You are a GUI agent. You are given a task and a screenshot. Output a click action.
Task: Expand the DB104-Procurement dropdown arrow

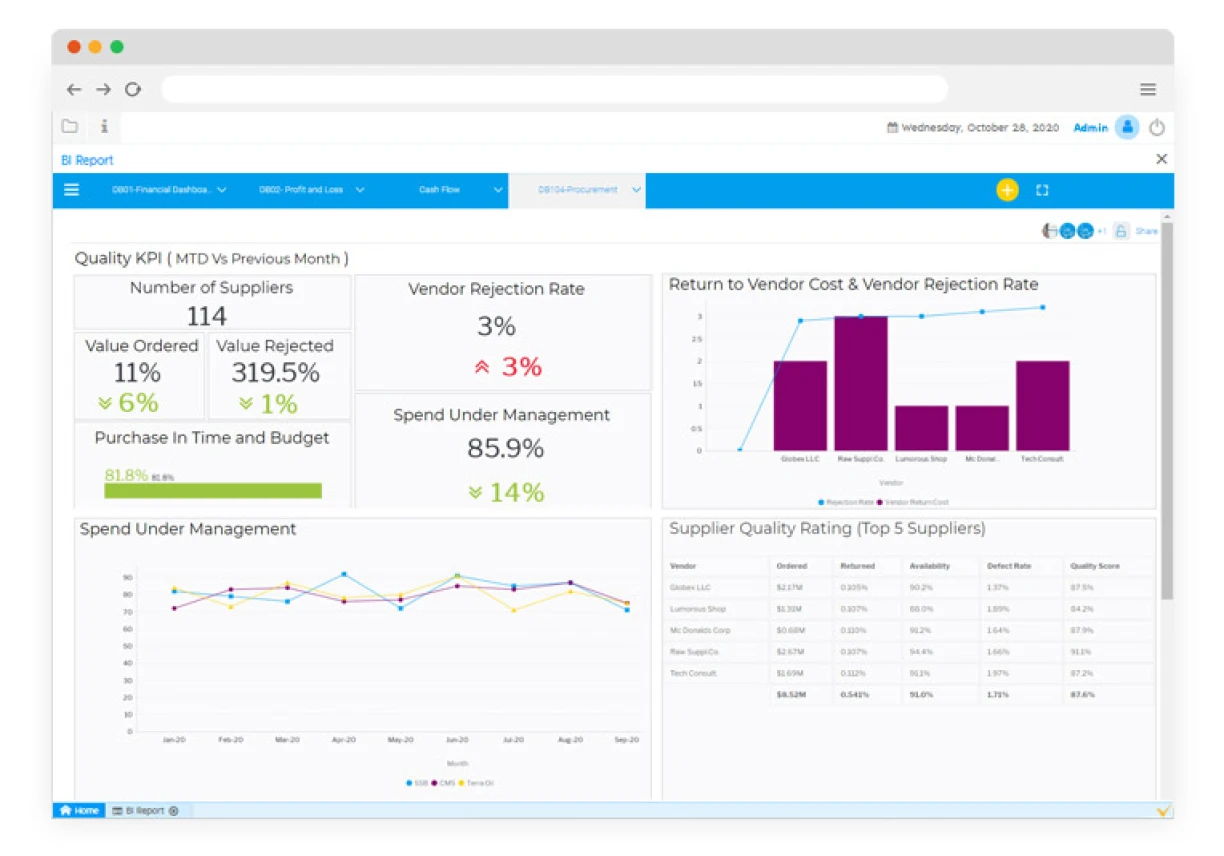(636, 190)
